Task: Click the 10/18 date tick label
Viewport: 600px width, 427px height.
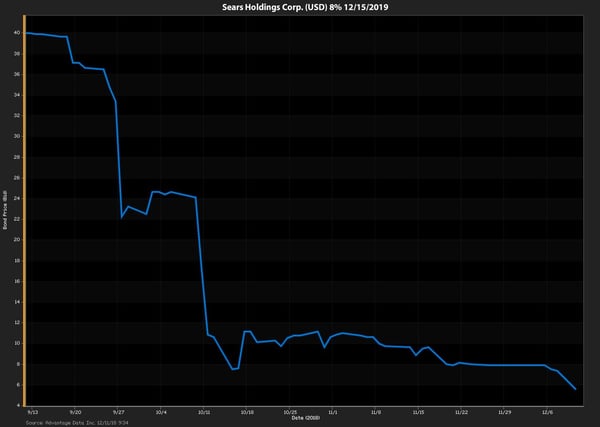Action: [x=247, y=412]
